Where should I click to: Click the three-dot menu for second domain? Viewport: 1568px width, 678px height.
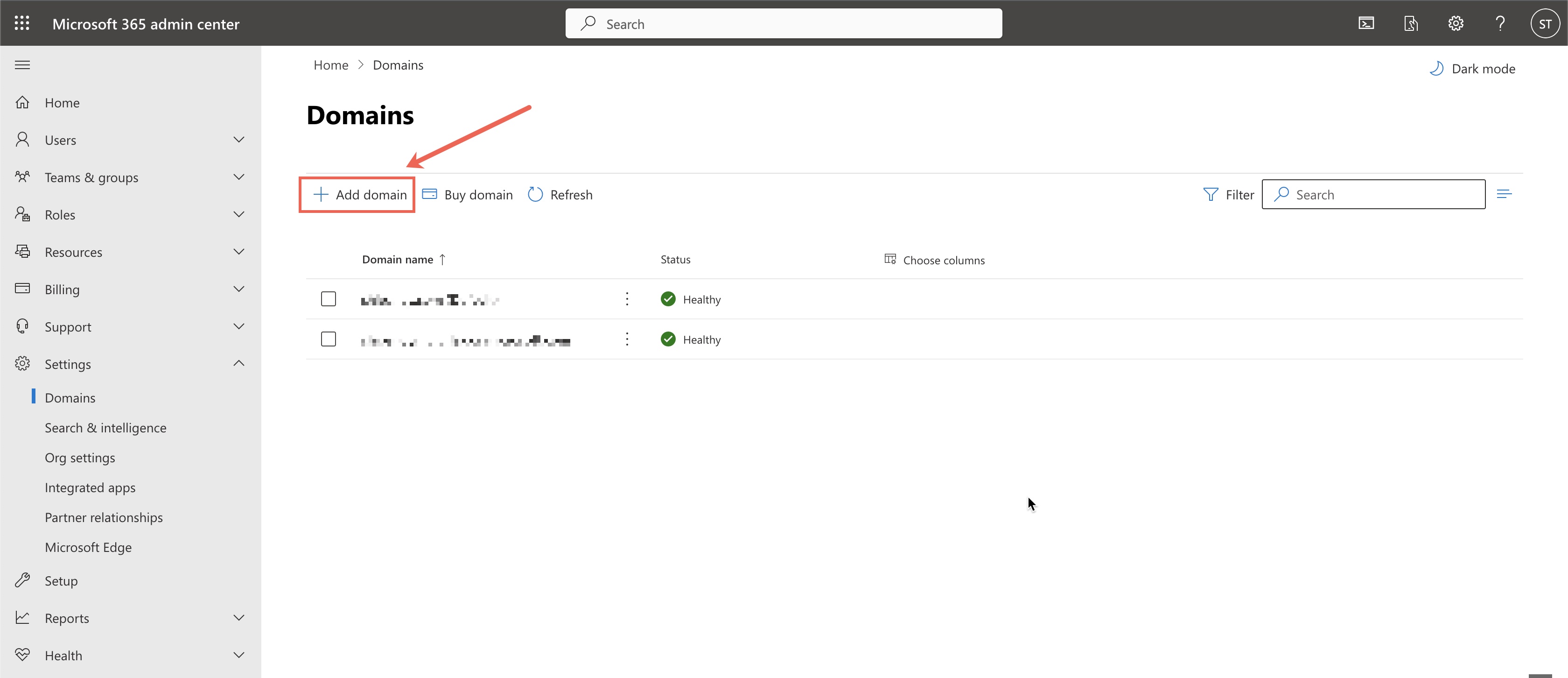pos(627,339)
